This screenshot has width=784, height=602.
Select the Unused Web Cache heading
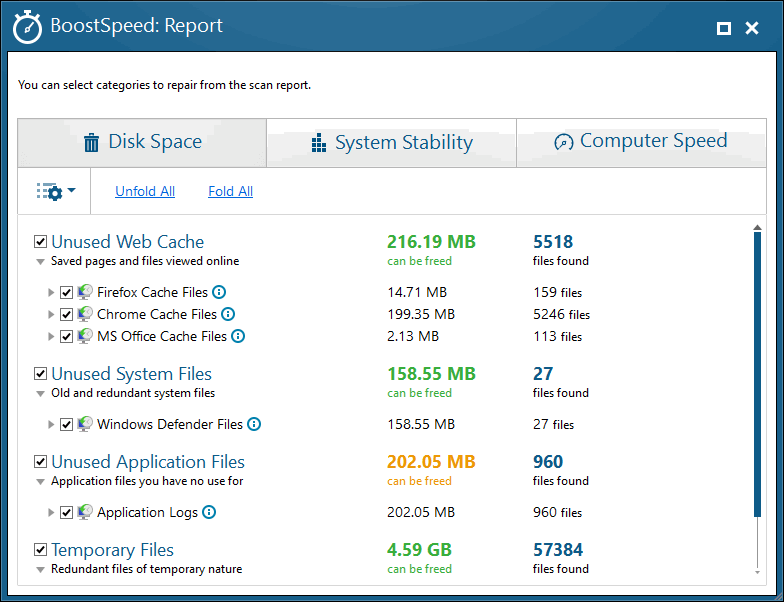pos(128,242)
